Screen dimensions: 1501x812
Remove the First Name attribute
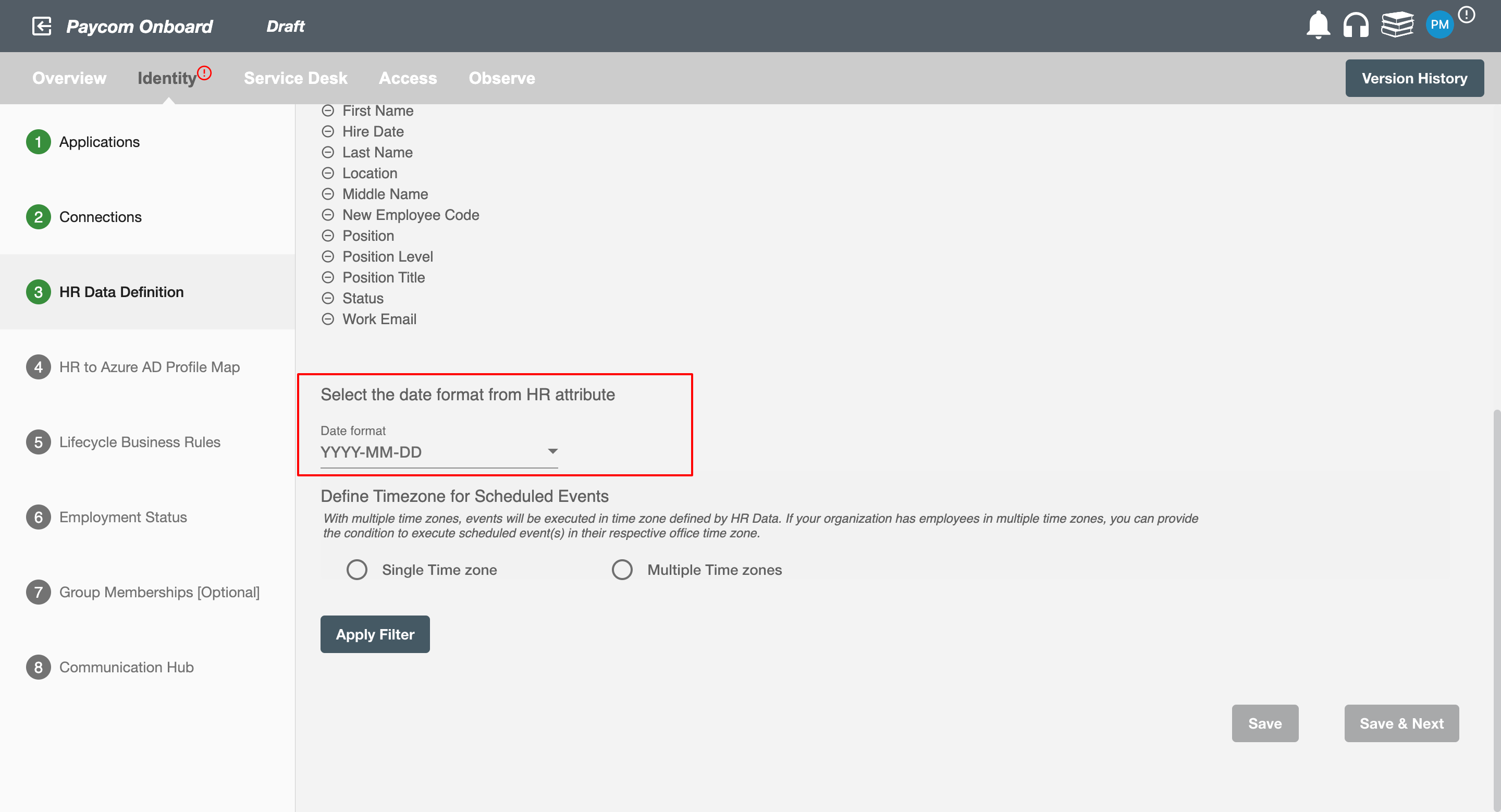click(328, 110)
